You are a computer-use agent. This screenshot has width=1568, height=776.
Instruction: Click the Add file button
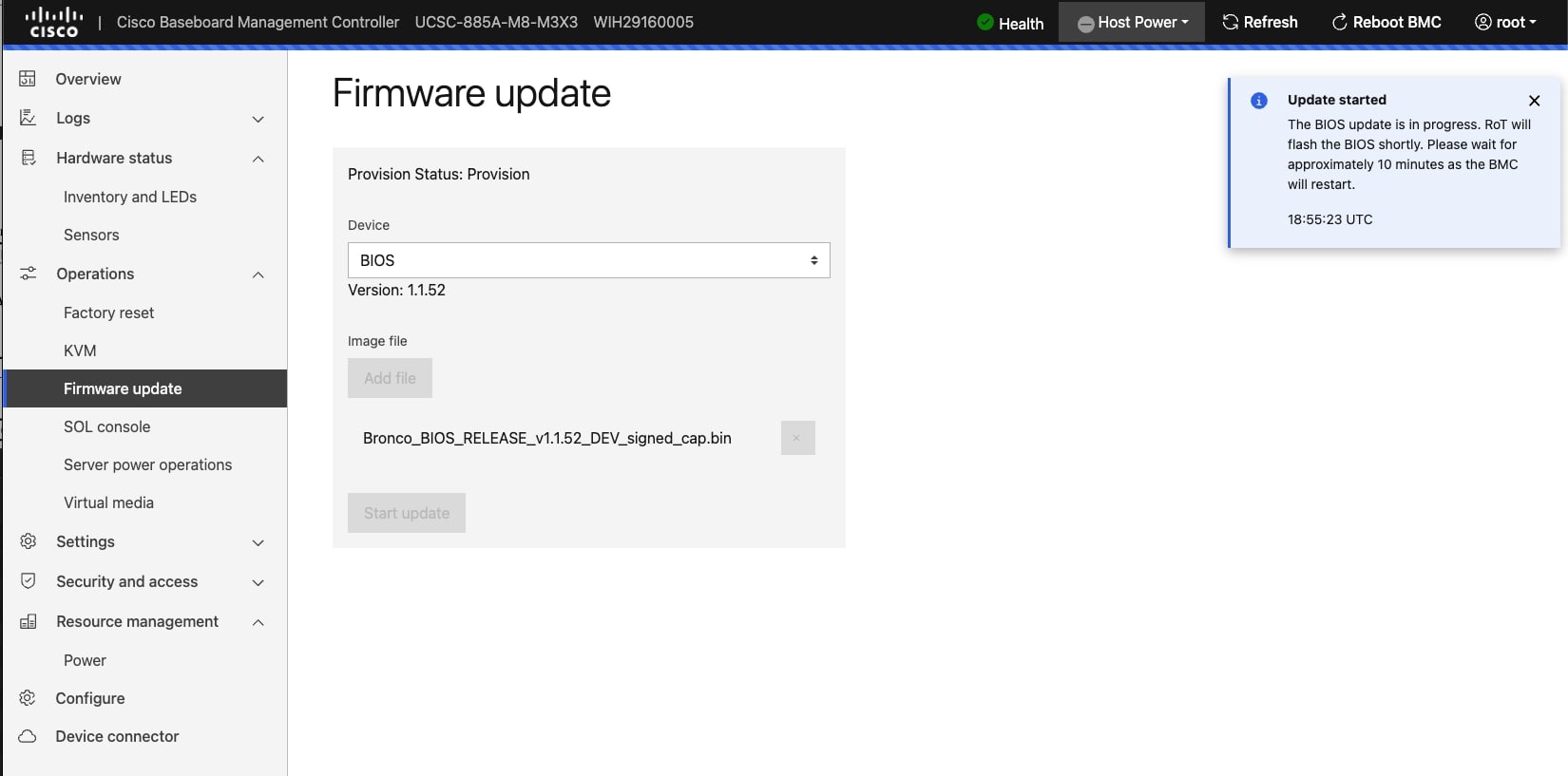pyautogui.click(x=390, y=378)
